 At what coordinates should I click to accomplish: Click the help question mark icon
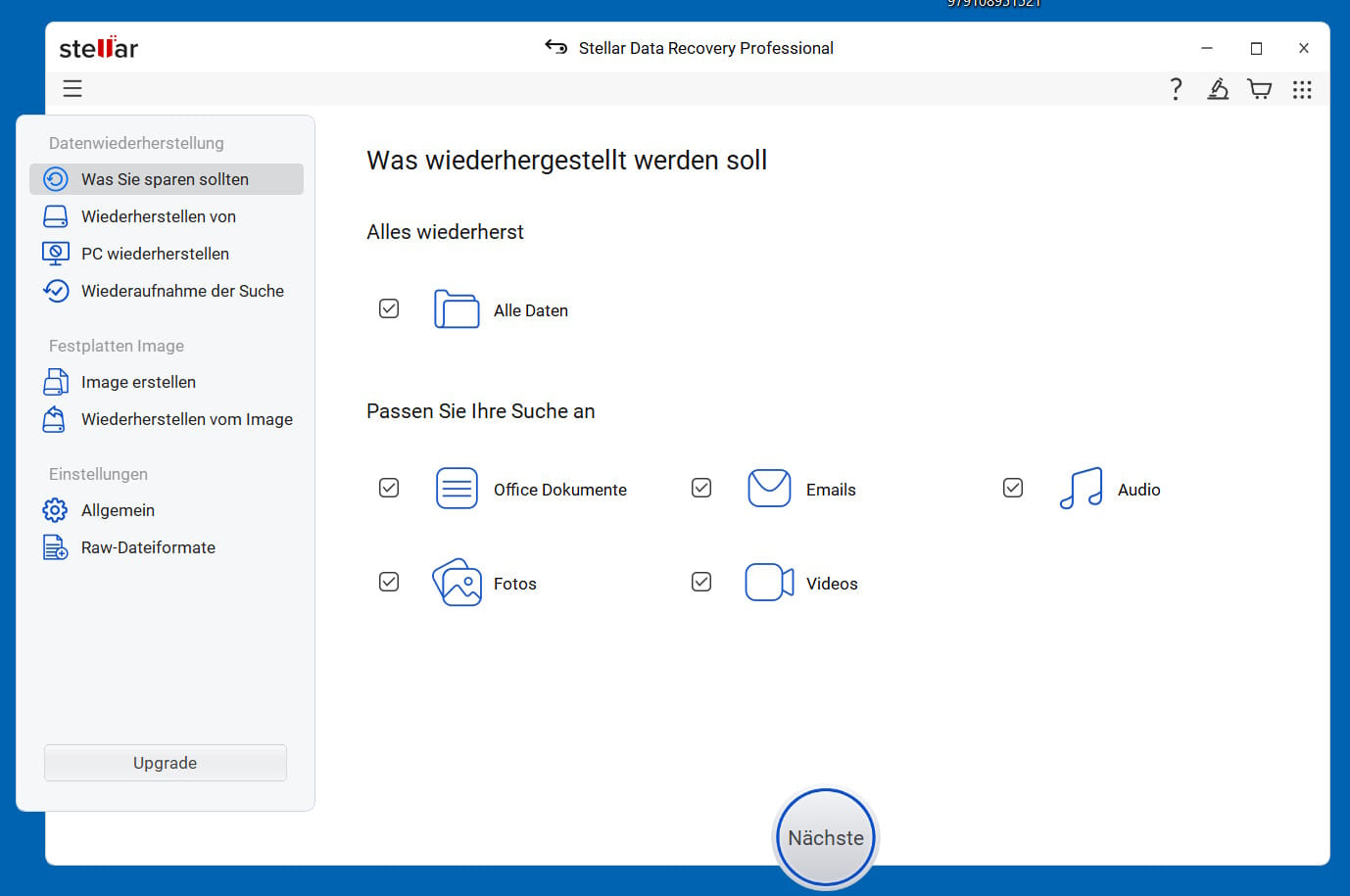[x=1176, y=90]
